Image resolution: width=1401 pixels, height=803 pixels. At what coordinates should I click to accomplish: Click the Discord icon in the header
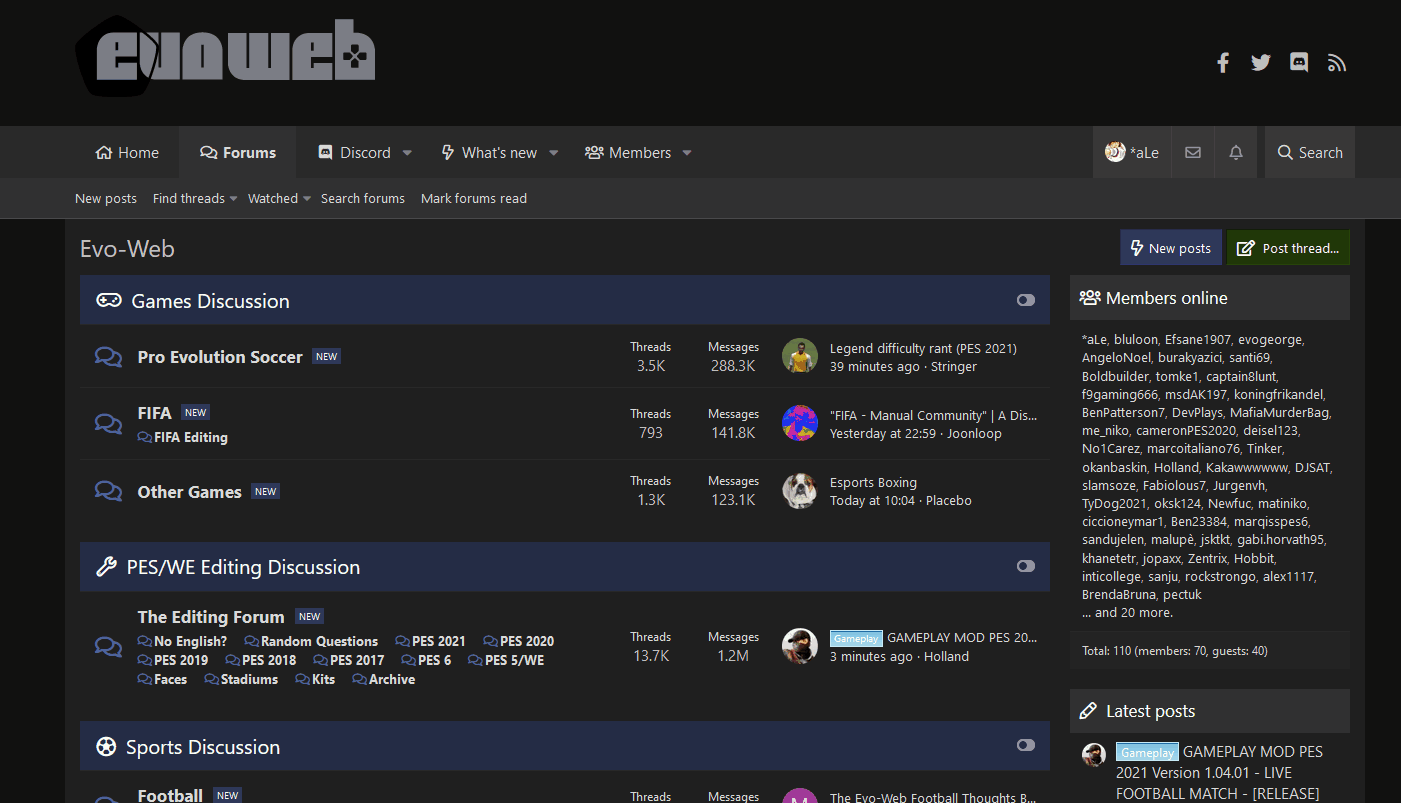point(1299,63)
